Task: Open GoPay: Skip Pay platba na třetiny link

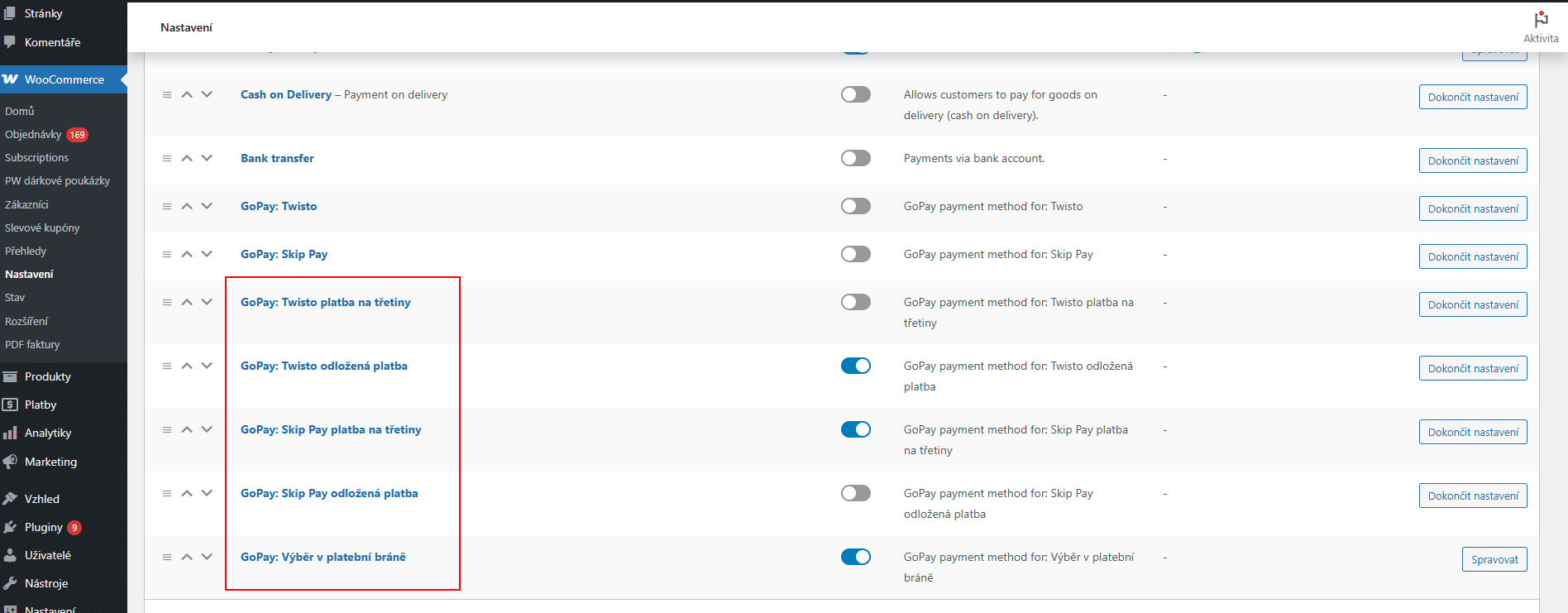Action: (331, 429)
